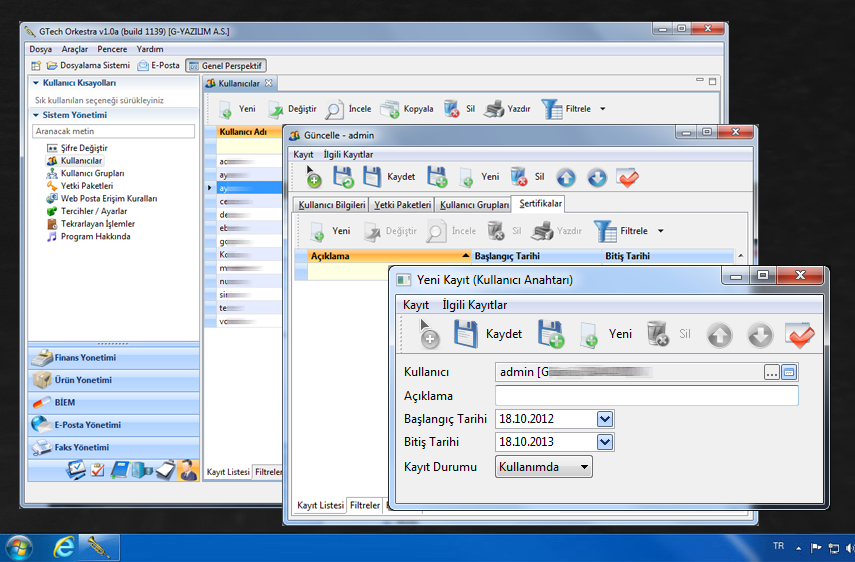Click the Yeni icon in Yeni Kayıt toolbar
This screenshot has width=855, height=562.
coord(589,334)
